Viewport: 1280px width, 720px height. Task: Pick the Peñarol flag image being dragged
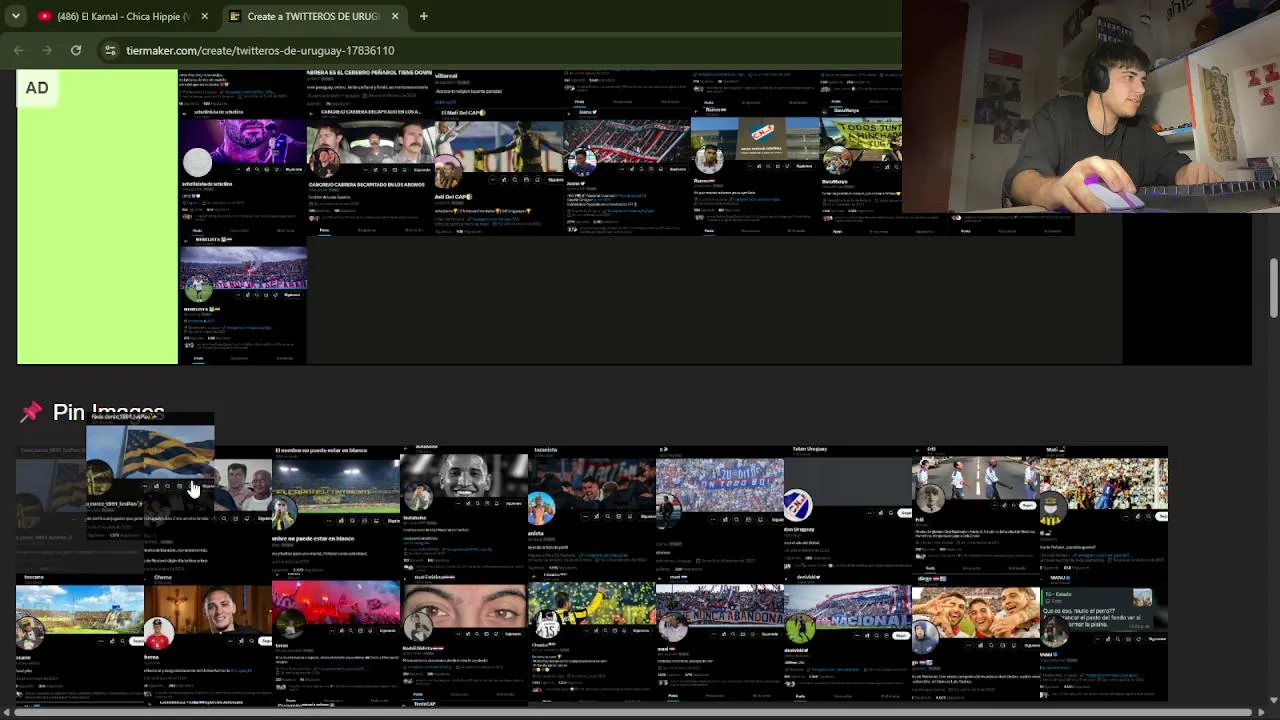click(150, 478)
